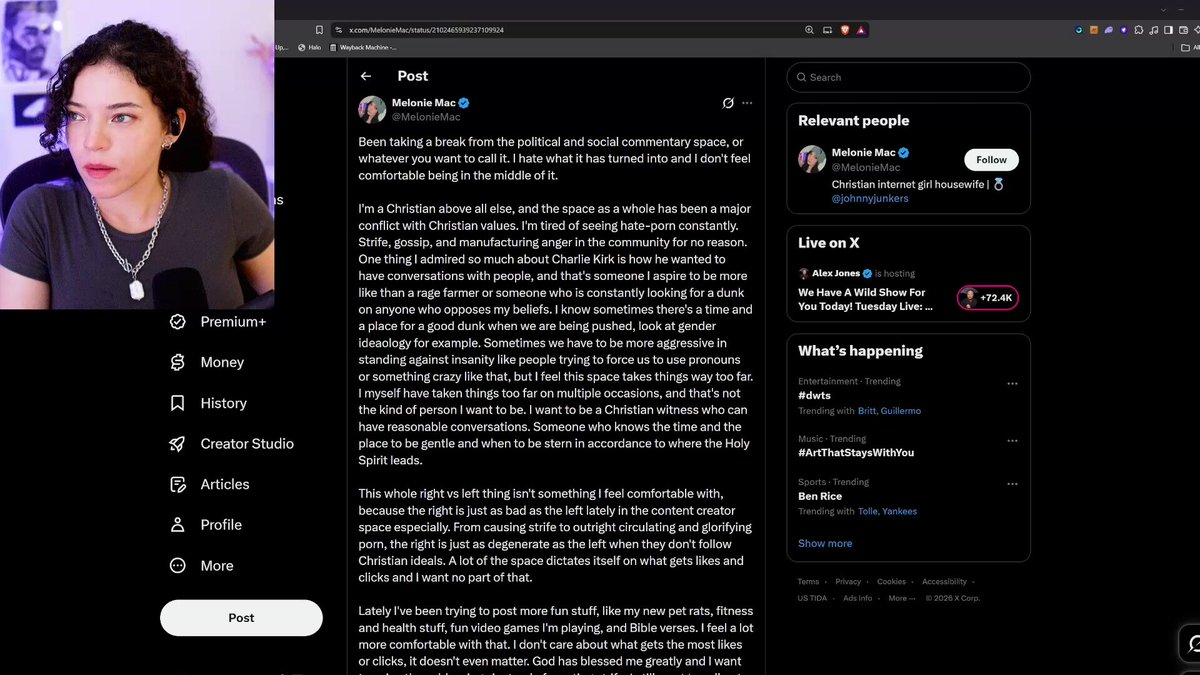Click the Grok icon on Melonie Mac's post
1200x675 pixels.
[x=729, y=103]
